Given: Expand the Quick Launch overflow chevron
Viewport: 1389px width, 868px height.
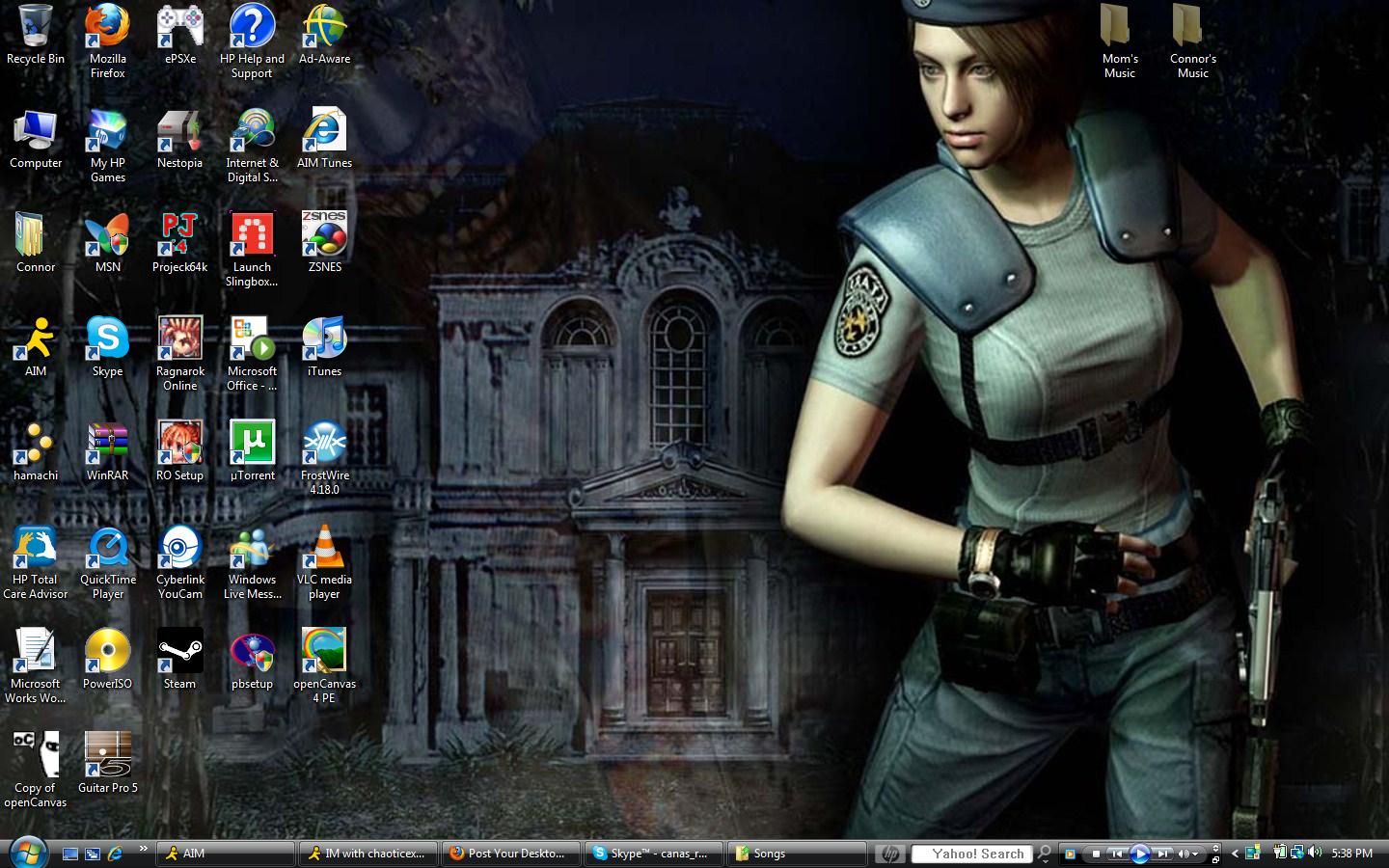Looking at the screenshot, I should [143, 849].
